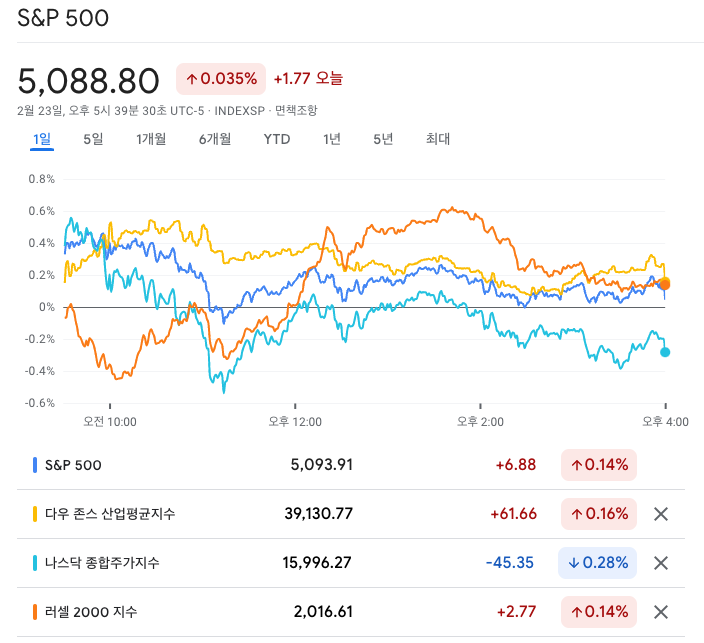704x643 pixels.
Task: Select the 최대 range tab
Action: coord(438,139)
